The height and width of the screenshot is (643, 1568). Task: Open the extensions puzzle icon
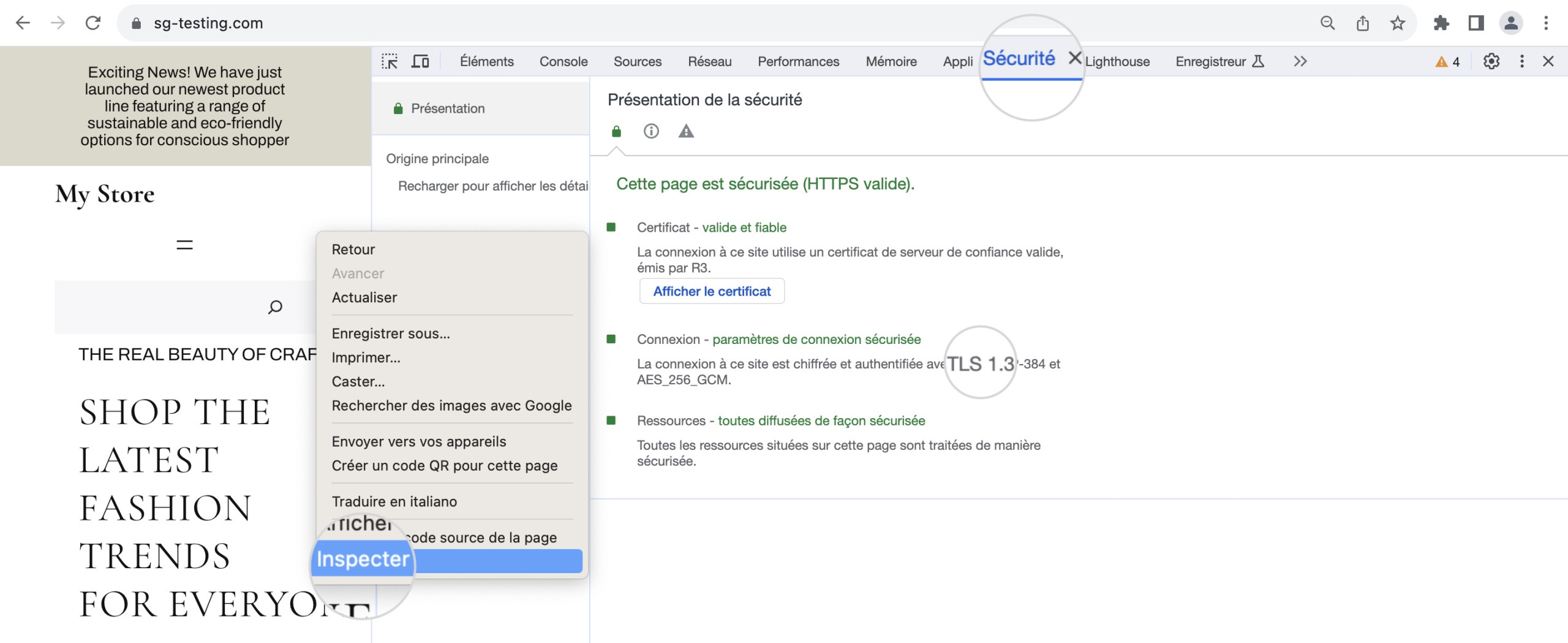pyautogui.click(x=1441, y=23)
